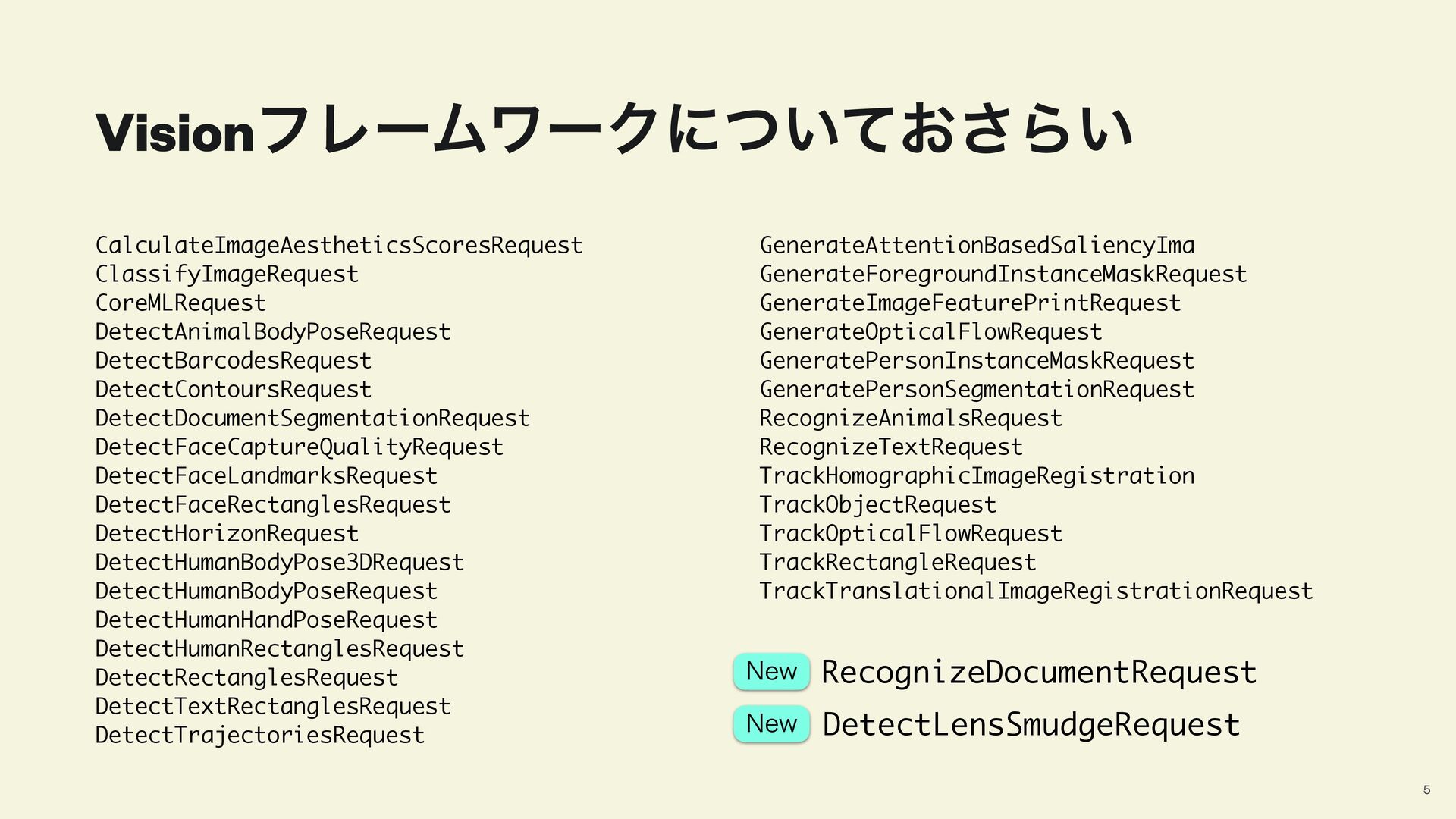Select the RecognizeDocumentRequest text
This screenshot has height=819, width=1456.
pyautogui.click(x=1039, y=673)
